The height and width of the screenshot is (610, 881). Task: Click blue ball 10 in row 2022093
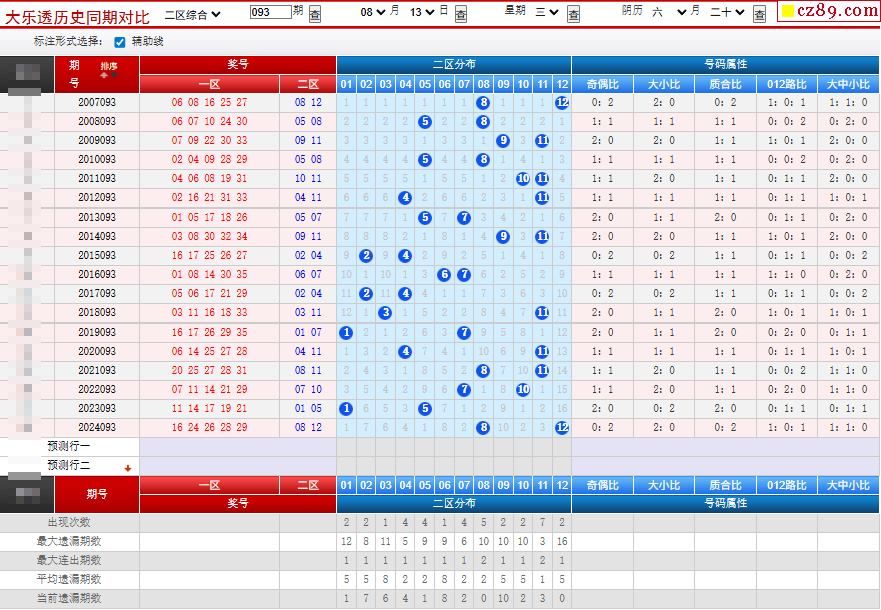click(x=523, y=390)
